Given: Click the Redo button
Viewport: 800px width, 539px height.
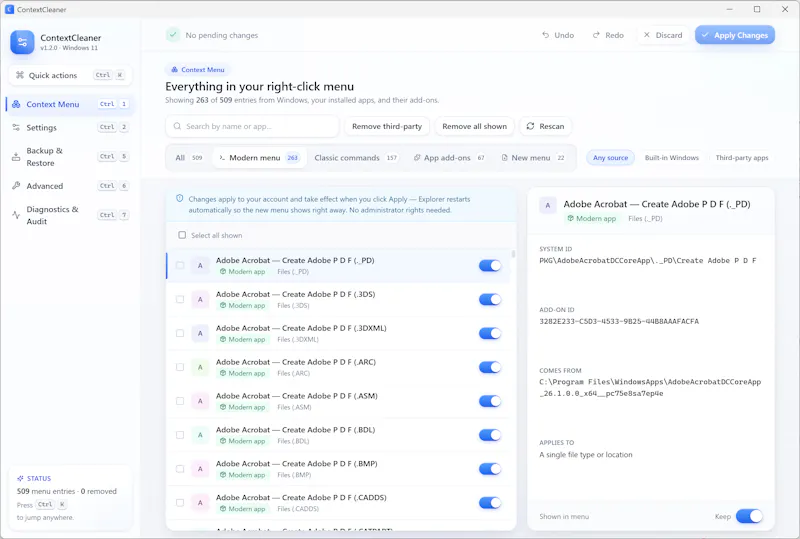Looking at the screenshot, I should click(608, 35).
